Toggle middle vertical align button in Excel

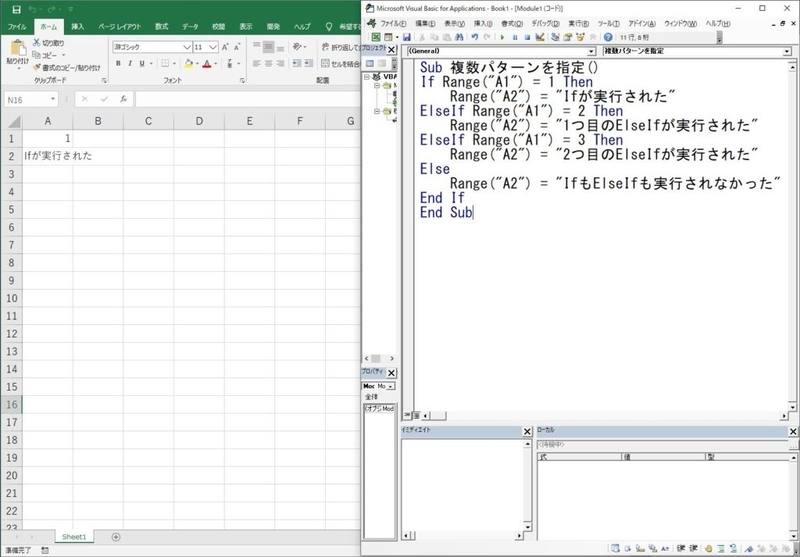[268, 47]
